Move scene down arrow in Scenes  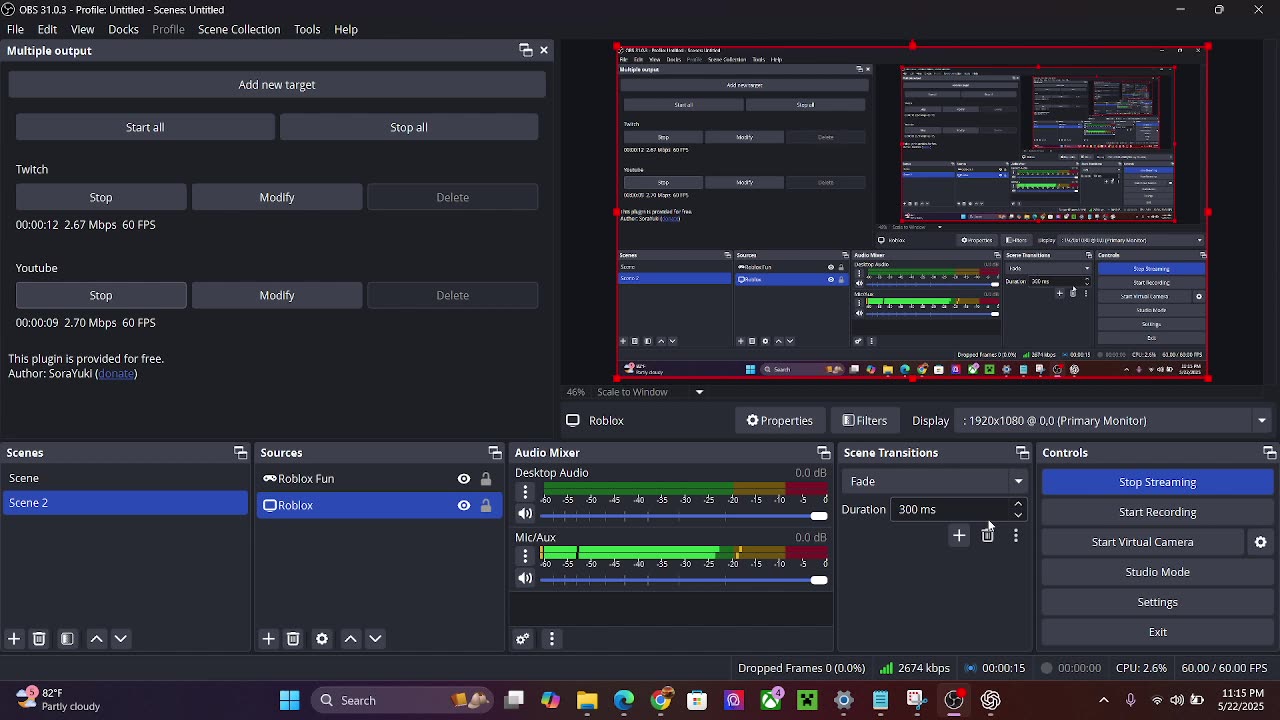point(121,639)
